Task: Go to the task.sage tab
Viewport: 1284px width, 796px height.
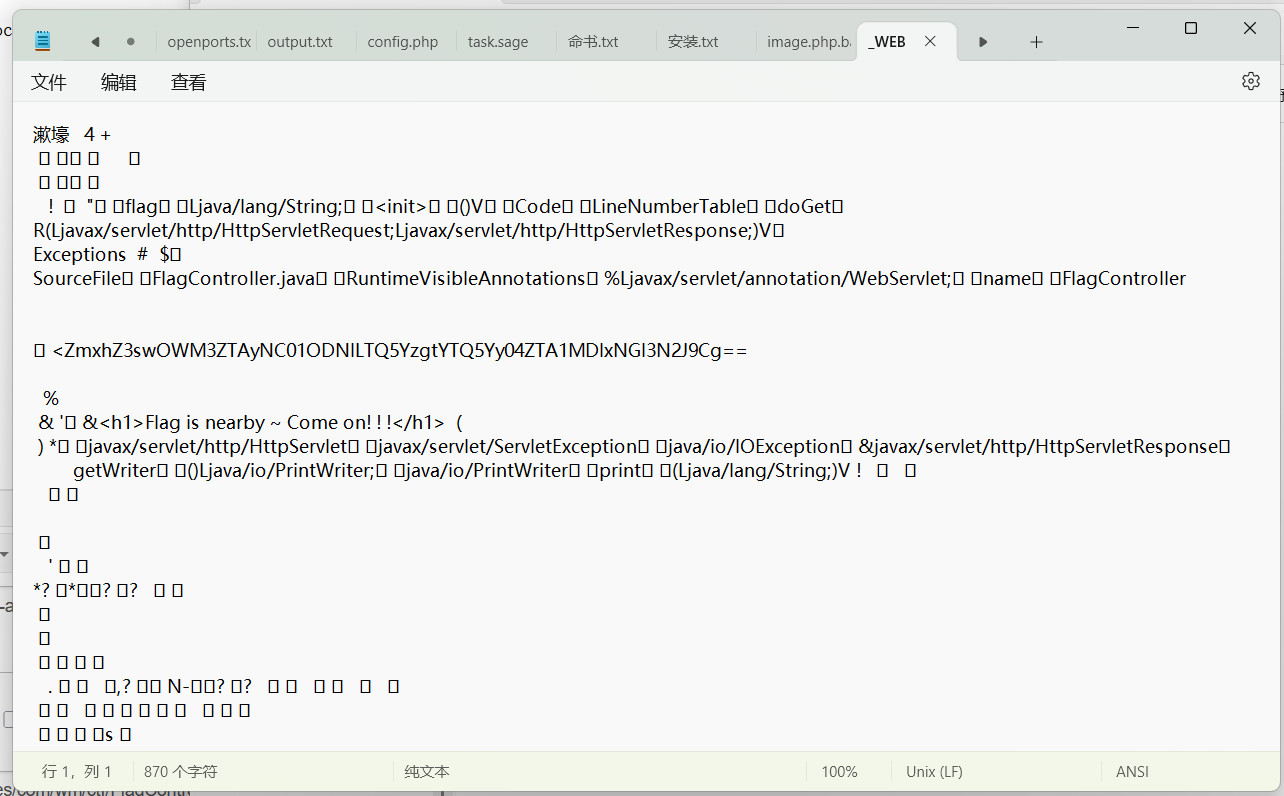Action: click(x=497, y=42)
